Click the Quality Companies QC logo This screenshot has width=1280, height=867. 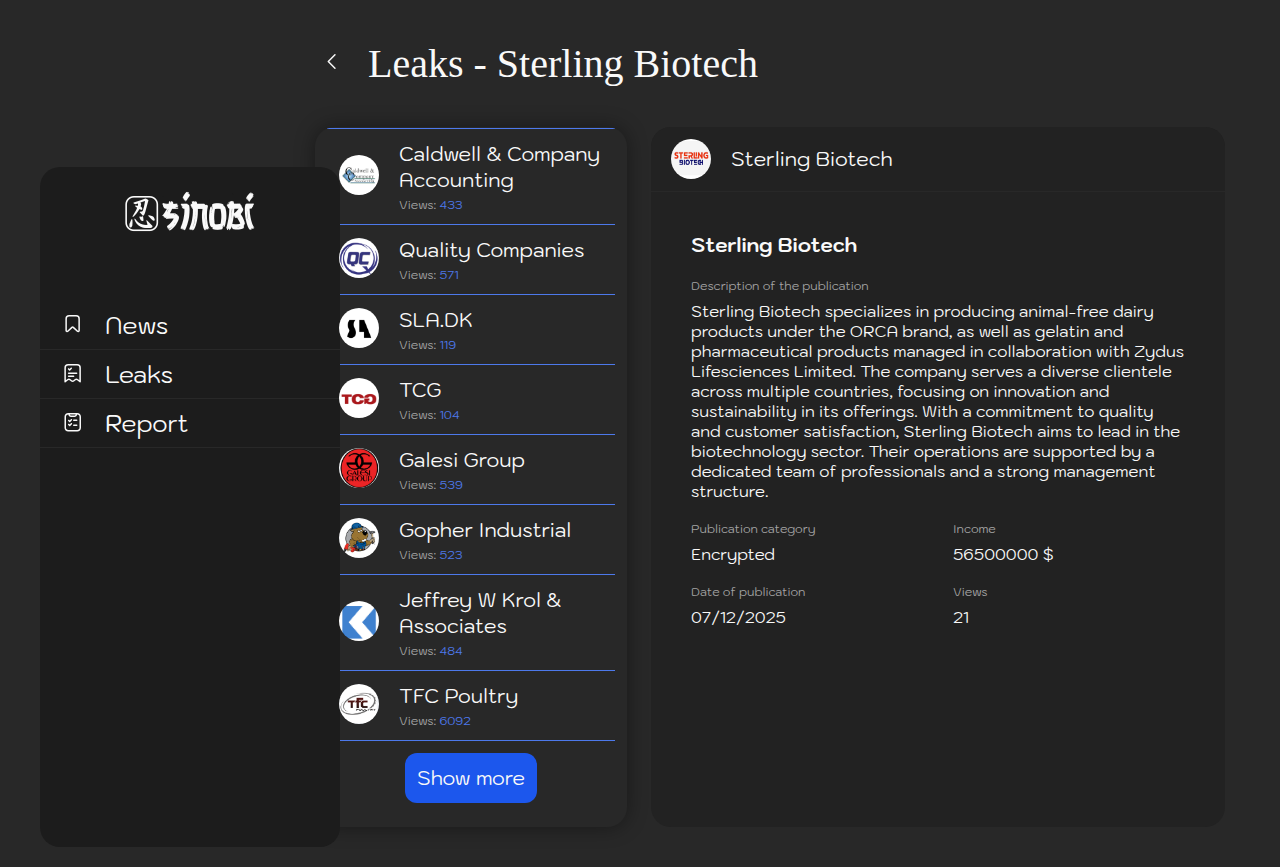coord(359,258)
